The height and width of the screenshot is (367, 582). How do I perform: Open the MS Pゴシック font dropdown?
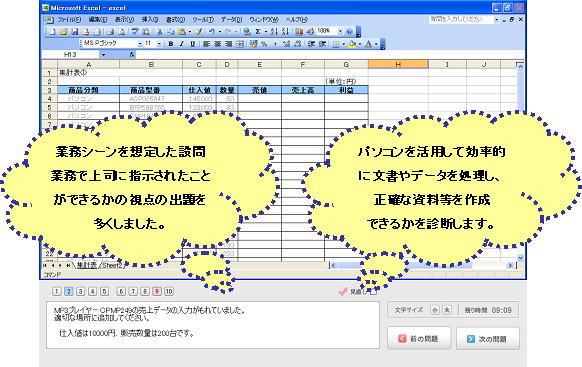pos(140,44)
